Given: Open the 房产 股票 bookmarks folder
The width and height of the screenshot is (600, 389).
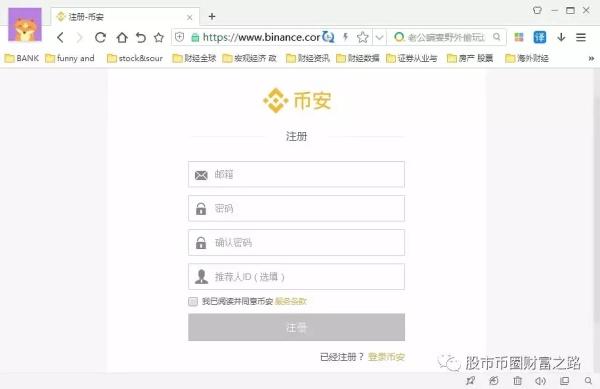Looking at the screenshot, I should pos(470,58).
